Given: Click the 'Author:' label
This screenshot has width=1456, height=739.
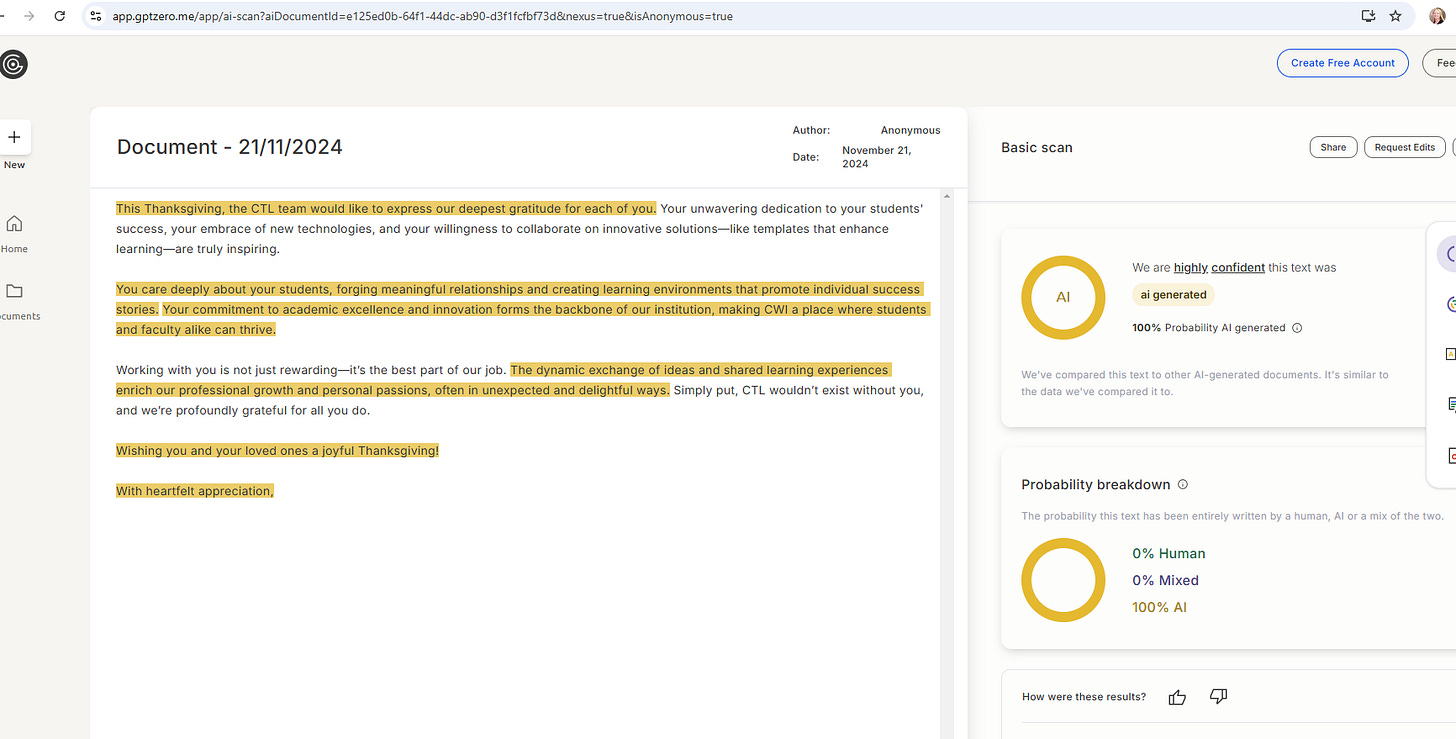Looking at the screenshot, I should pos(811,130).
